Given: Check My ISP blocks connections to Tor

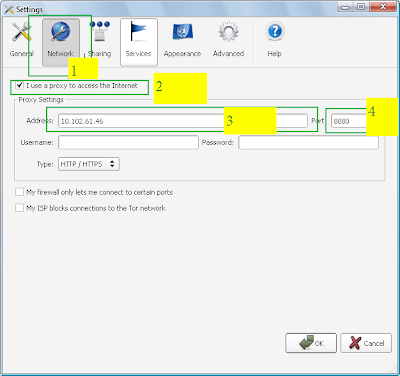Looking at the screenshot, I should [x=19, y=208].
